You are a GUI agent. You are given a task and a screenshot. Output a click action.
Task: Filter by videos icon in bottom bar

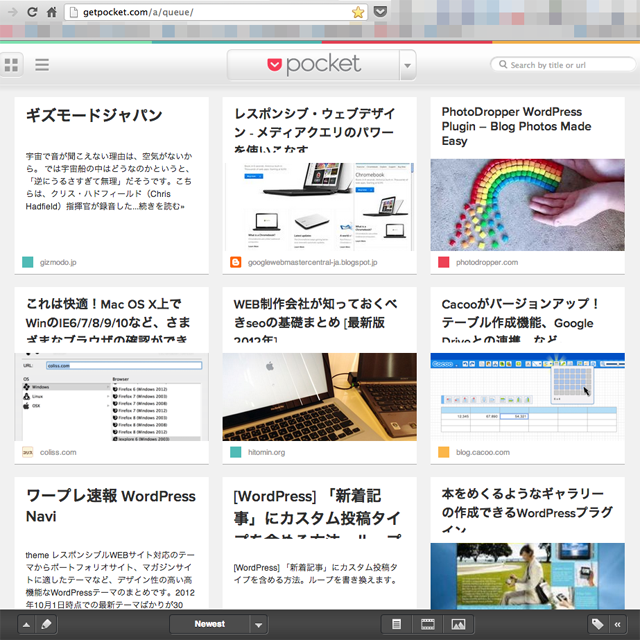[428, 624]
